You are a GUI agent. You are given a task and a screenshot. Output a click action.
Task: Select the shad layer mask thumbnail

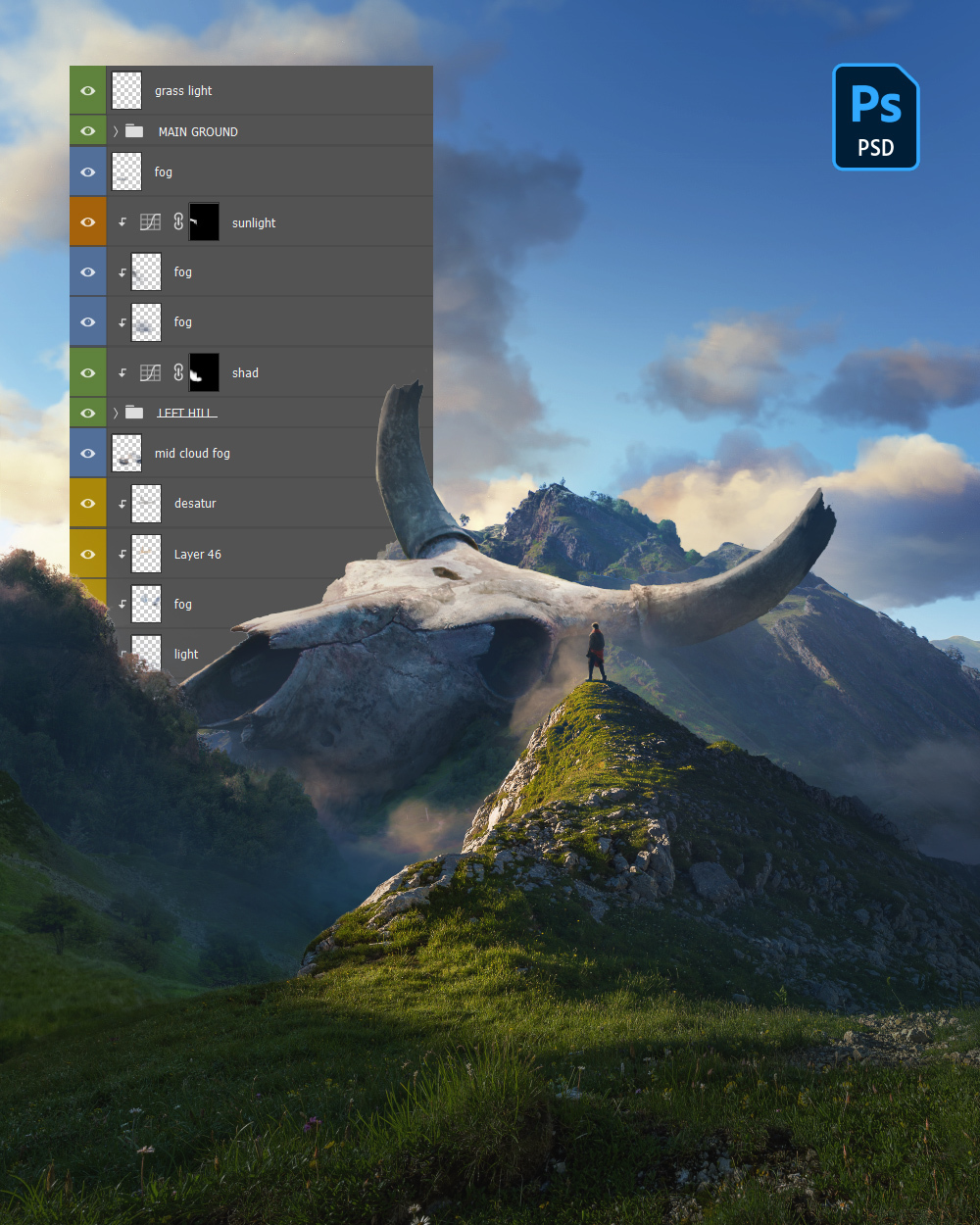[204, 372]
